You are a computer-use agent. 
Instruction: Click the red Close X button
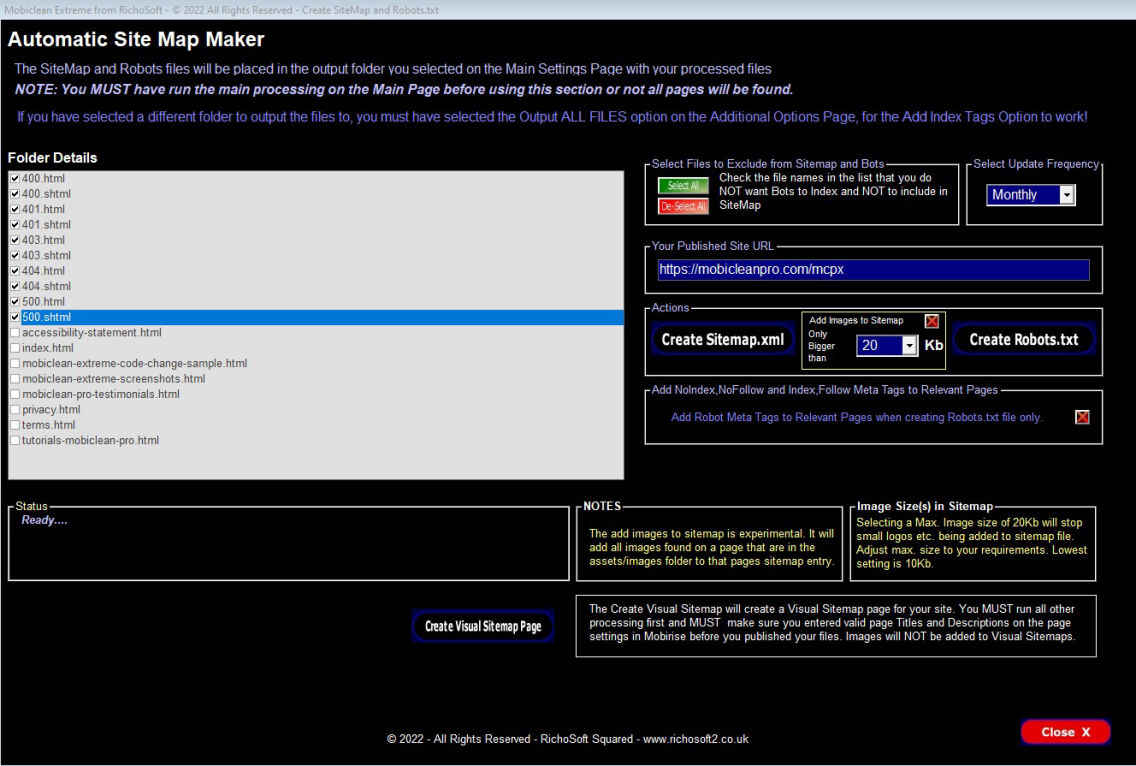click(x=1065, y=732)
